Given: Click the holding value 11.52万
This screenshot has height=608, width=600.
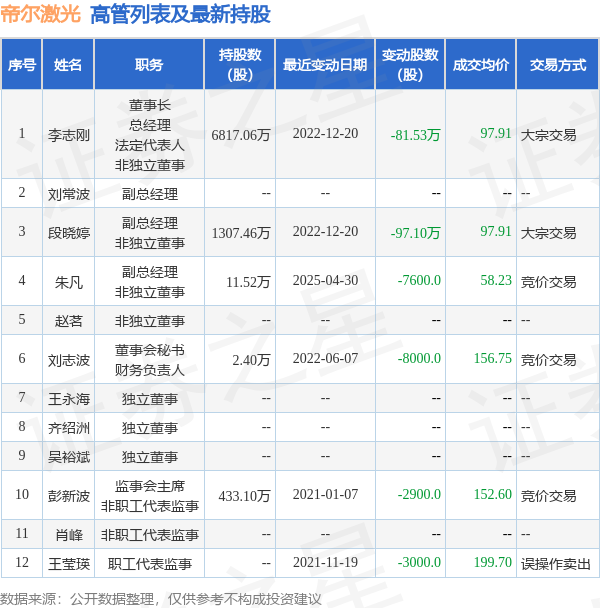Looking at the screenshot, I should click(x=248, y=282).
